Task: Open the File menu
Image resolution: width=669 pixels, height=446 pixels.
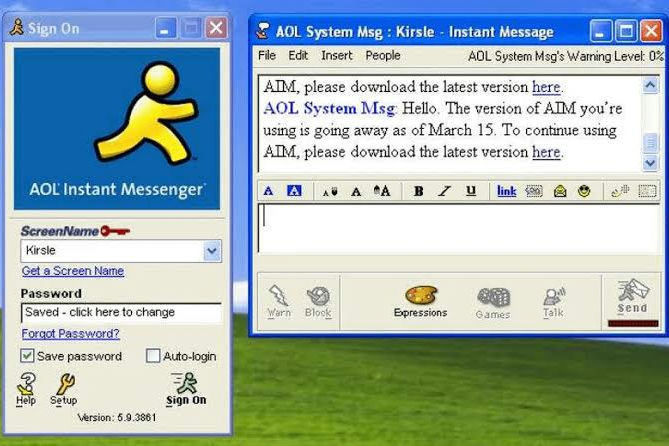Action: (267, 56)
